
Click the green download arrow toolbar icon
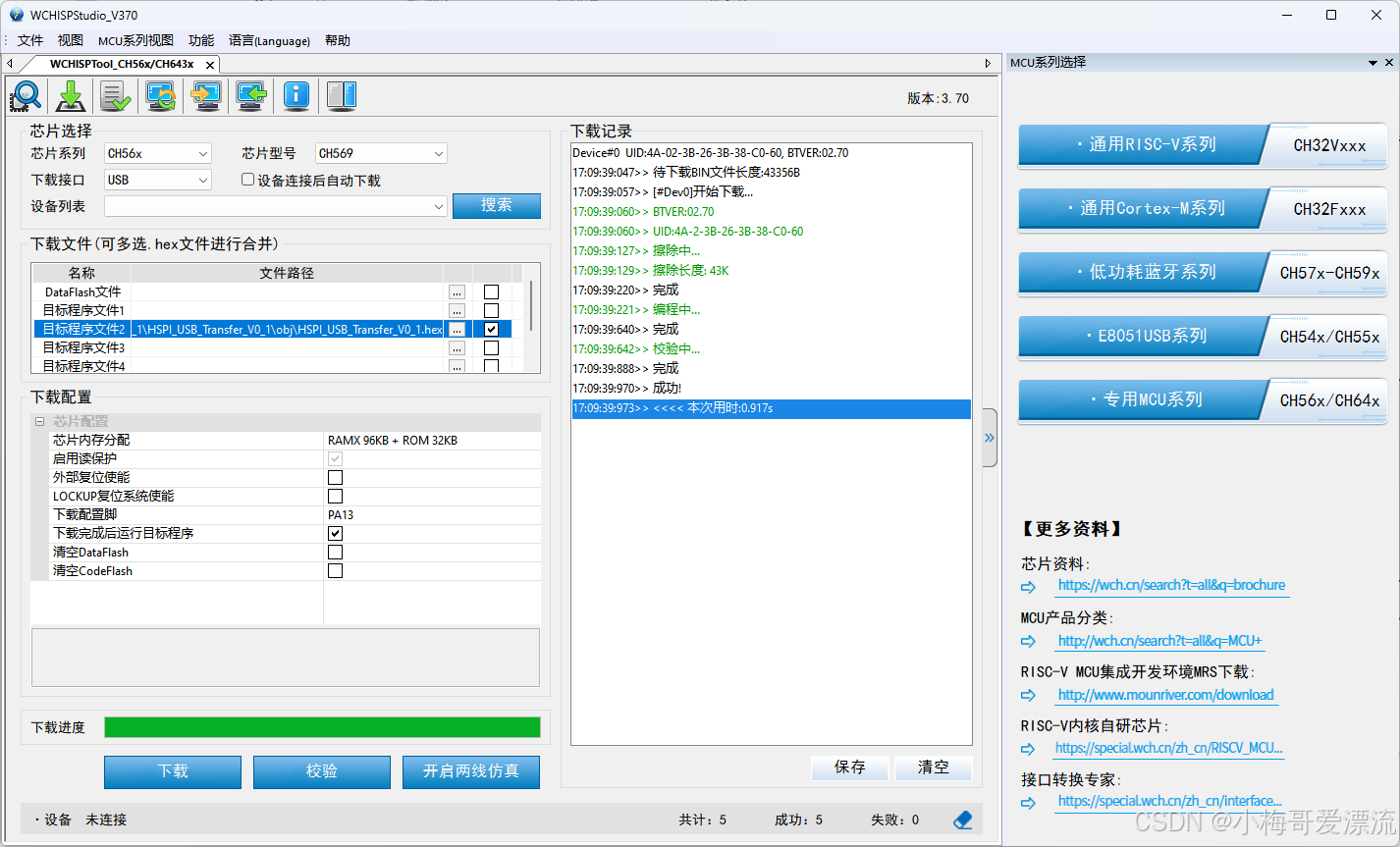pos(69,95)
